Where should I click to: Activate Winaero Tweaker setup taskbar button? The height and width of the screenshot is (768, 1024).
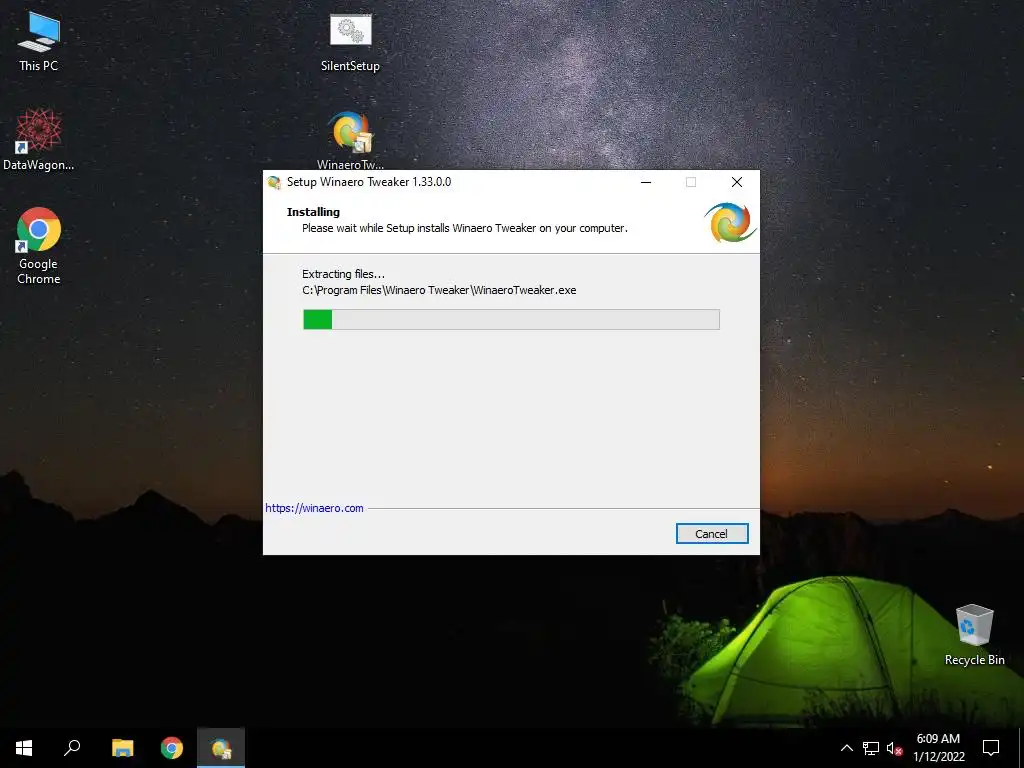[x=221, y=748]
